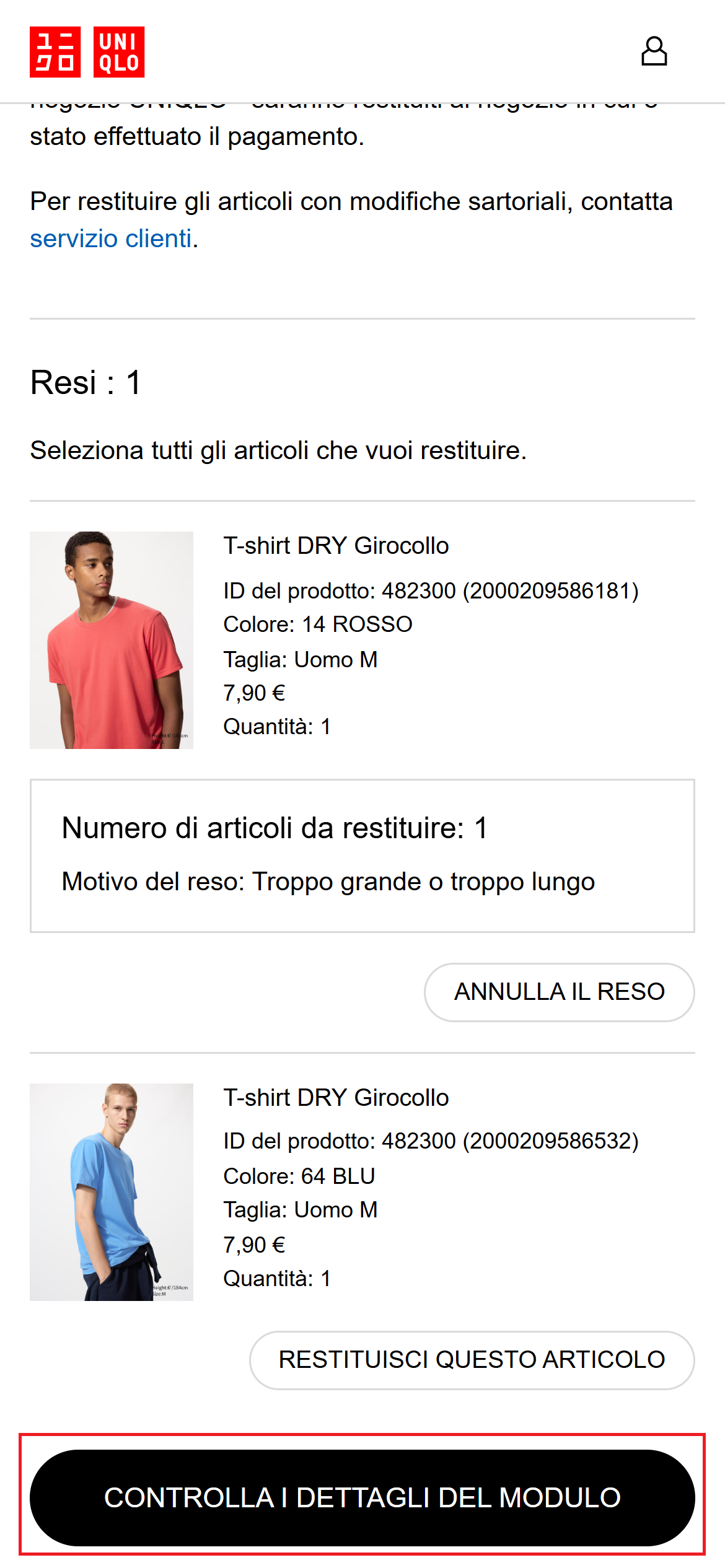Image resolution: width=725 pixels, height=1568 pixels.
Task: Open the servizio clienti link
Action: [111, 239]
